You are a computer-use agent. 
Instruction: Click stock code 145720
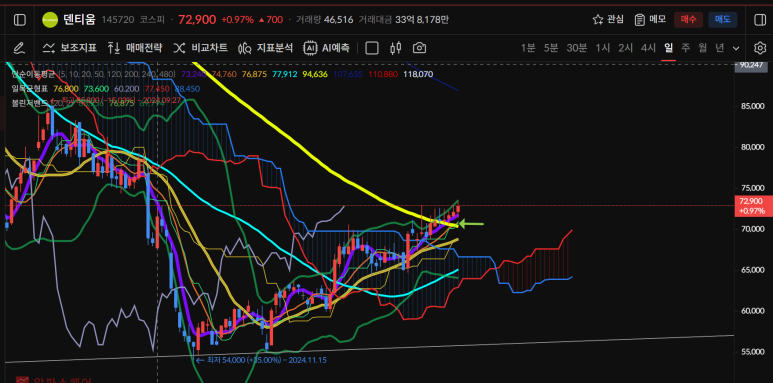pos(118,20)
